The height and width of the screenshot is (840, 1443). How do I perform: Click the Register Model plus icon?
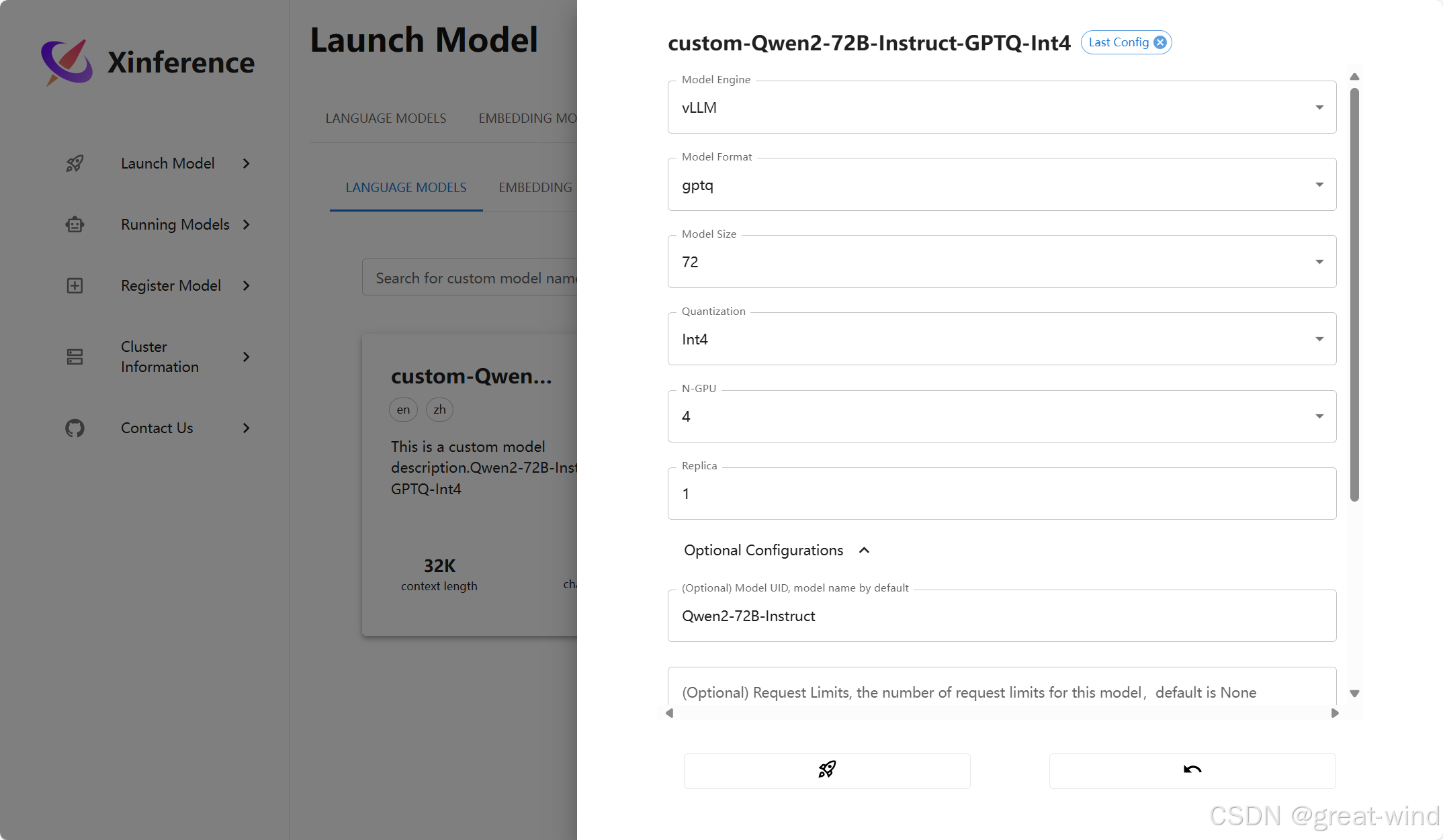(x=75, y=285)
